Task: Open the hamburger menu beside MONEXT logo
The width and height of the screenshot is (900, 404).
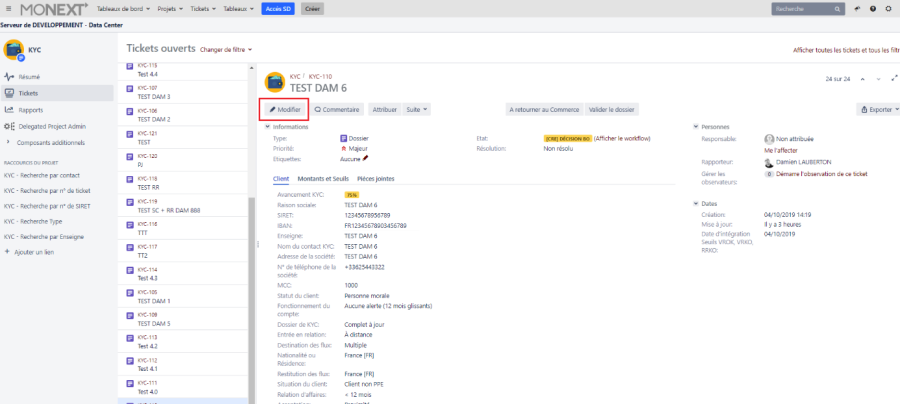Action: (x=9, y=8)
